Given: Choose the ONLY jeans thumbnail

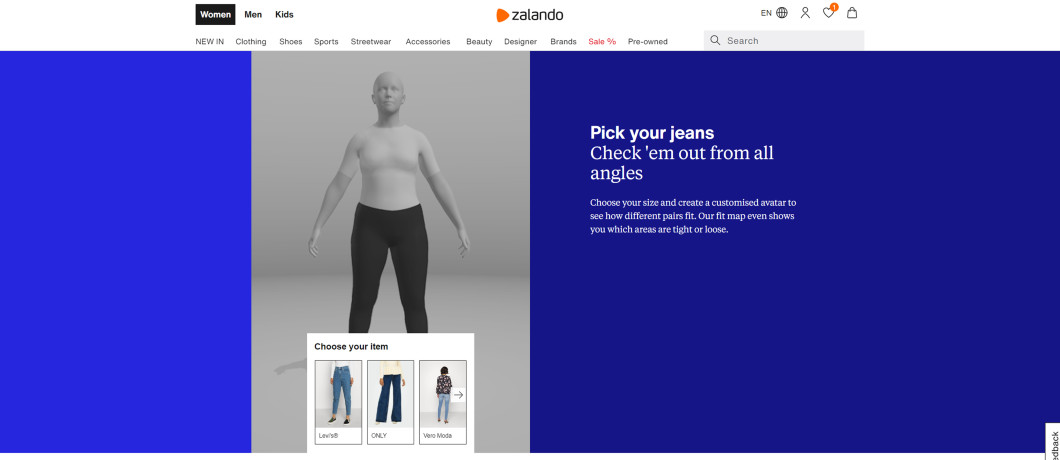Looking at the screenshot, I should (x=391, y=402).
